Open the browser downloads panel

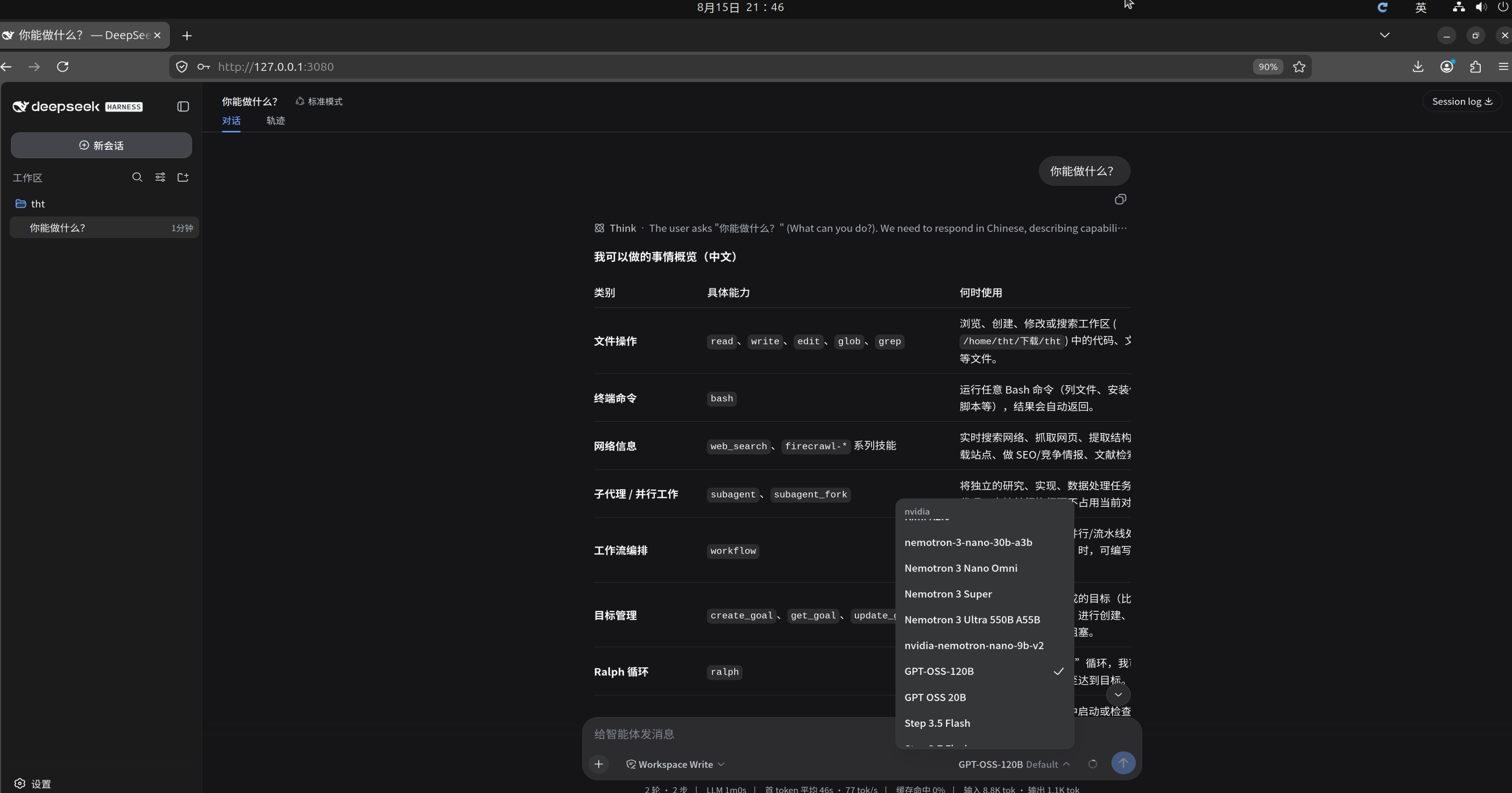click(x=1418, y=67)
